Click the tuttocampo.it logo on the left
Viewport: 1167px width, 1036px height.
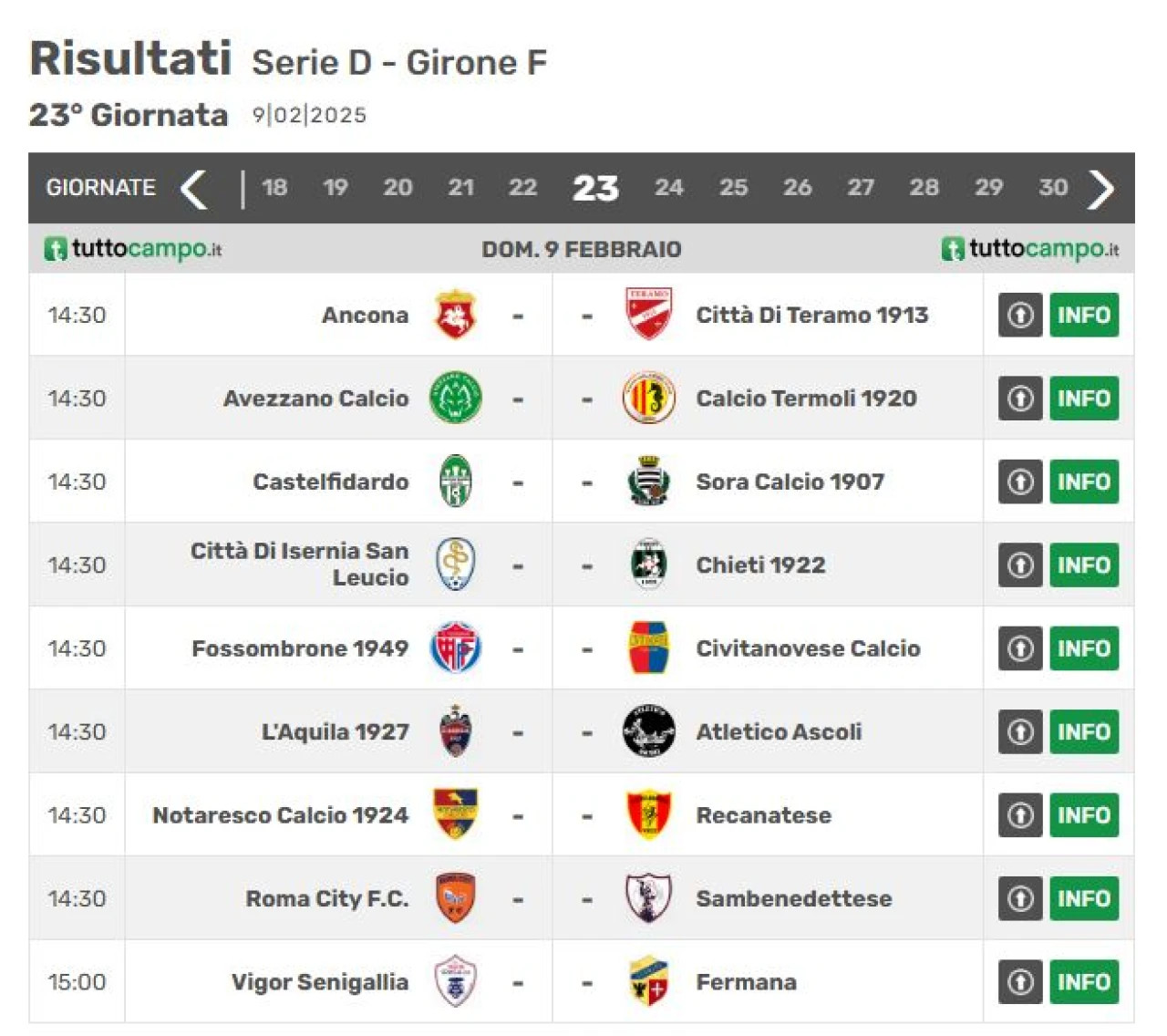click(133, 248)
